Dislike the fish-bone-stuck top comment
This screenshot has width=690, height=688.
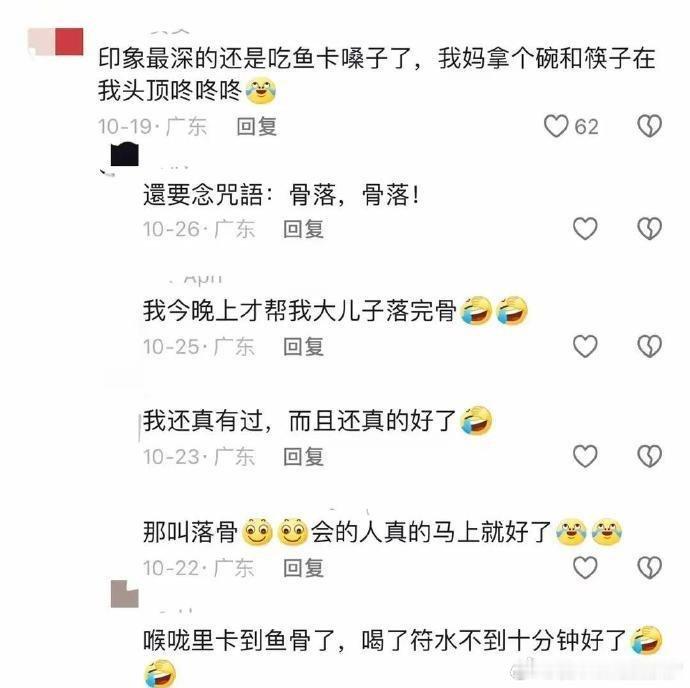[650, 126]
